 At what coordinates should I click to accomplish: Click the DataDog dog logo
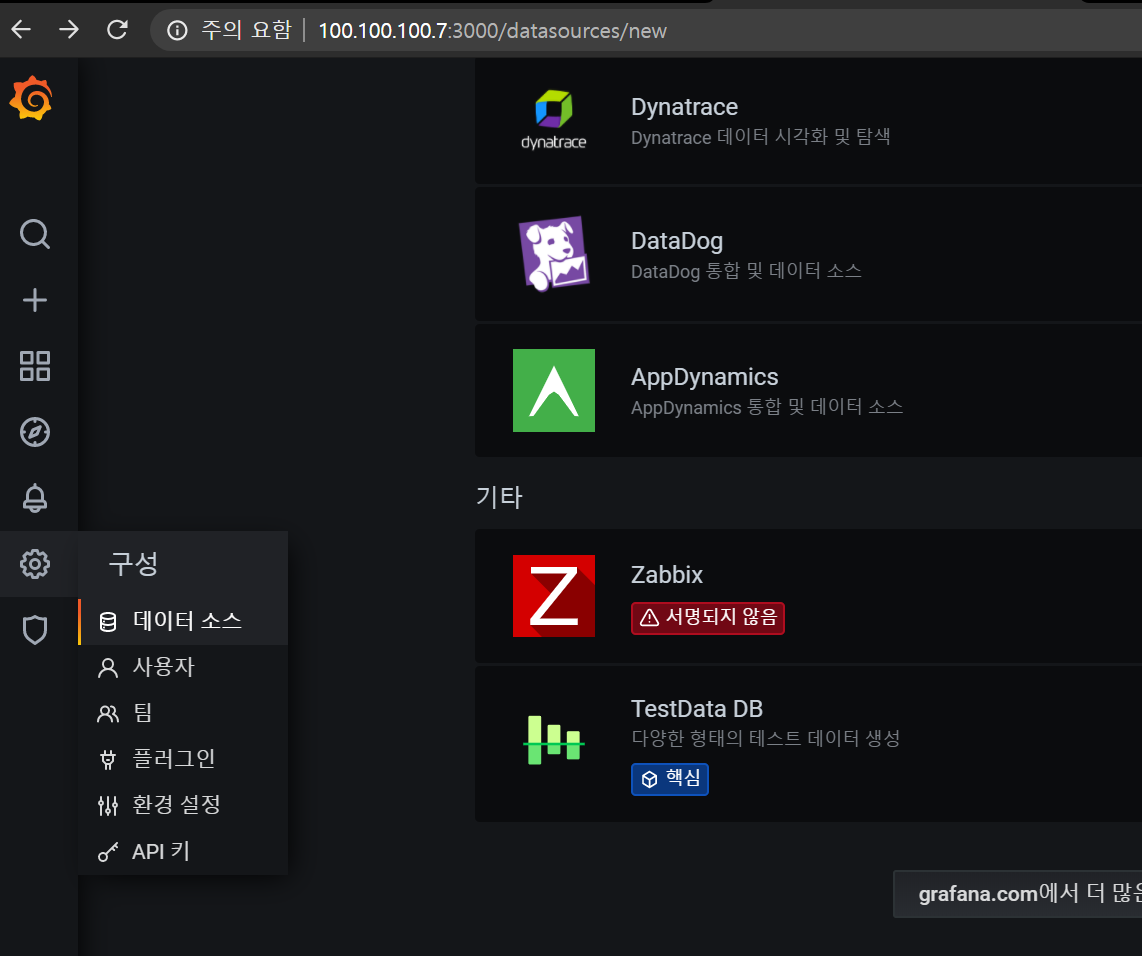[x=554, y=253]
